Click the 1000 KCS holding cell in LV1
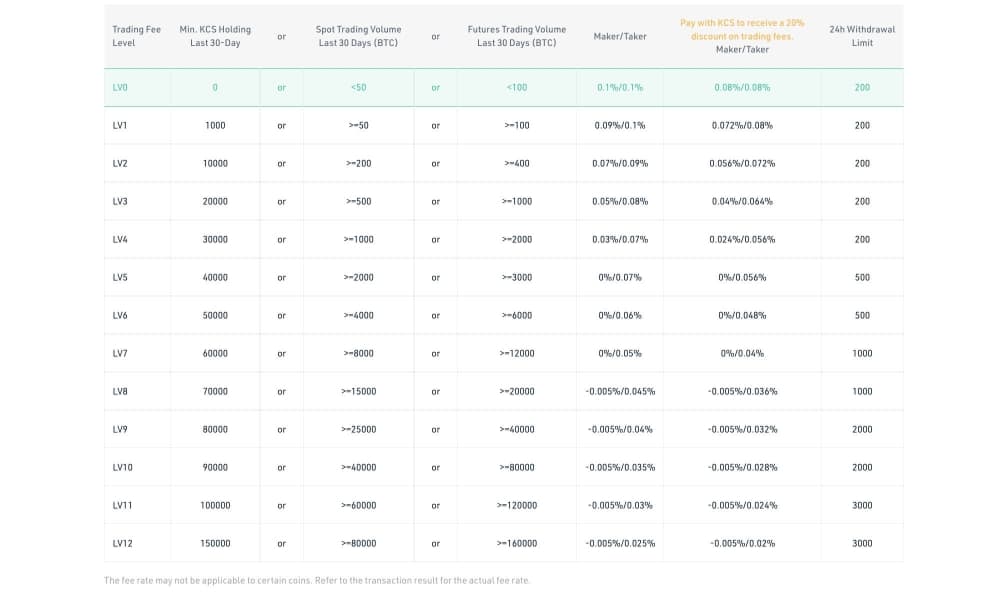The width and height of the screenshot is (1000, 600). click(215, 126)
